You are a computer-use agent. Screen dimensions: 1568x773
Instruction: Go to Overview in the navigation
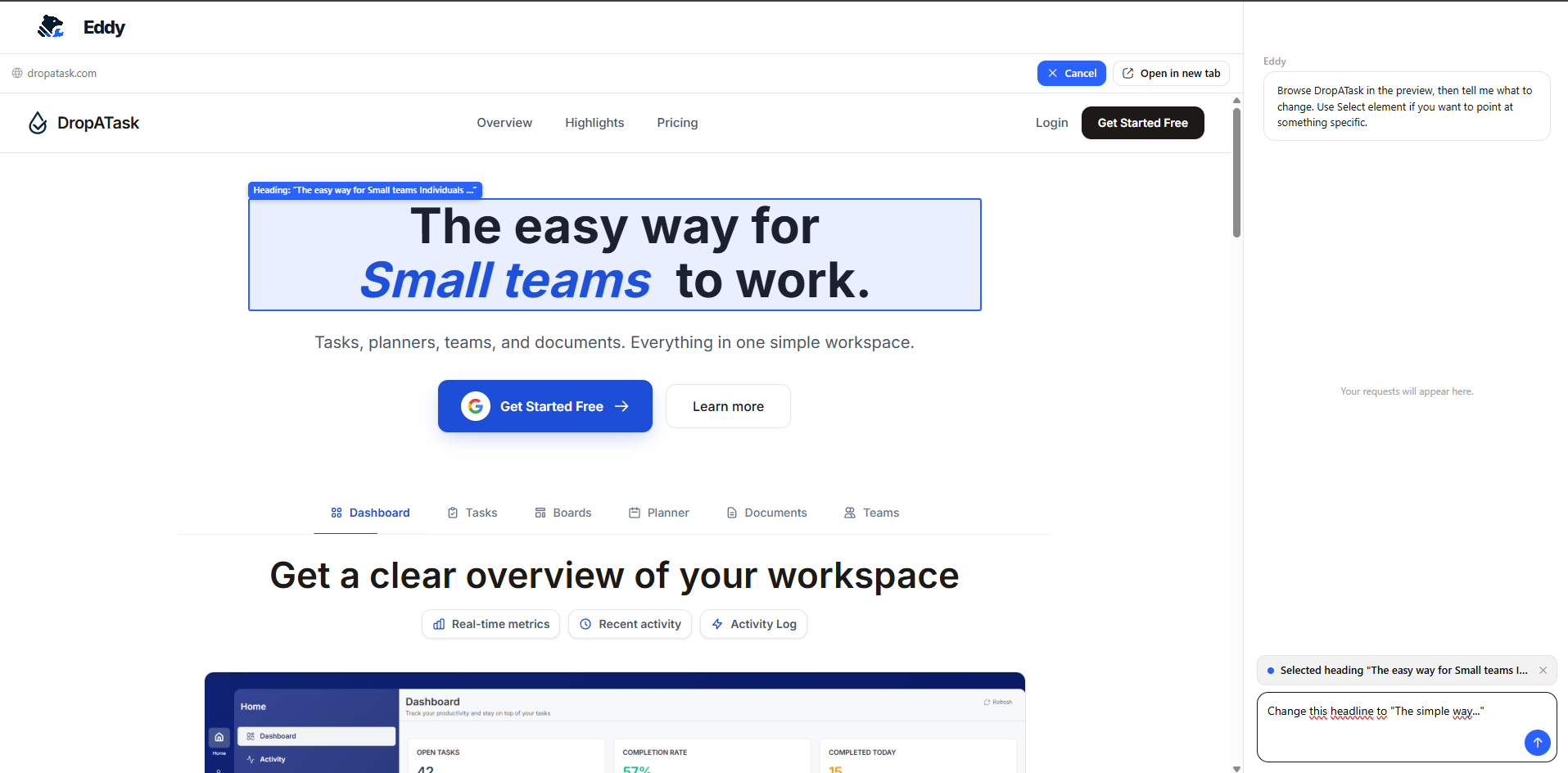pos(504,123)
